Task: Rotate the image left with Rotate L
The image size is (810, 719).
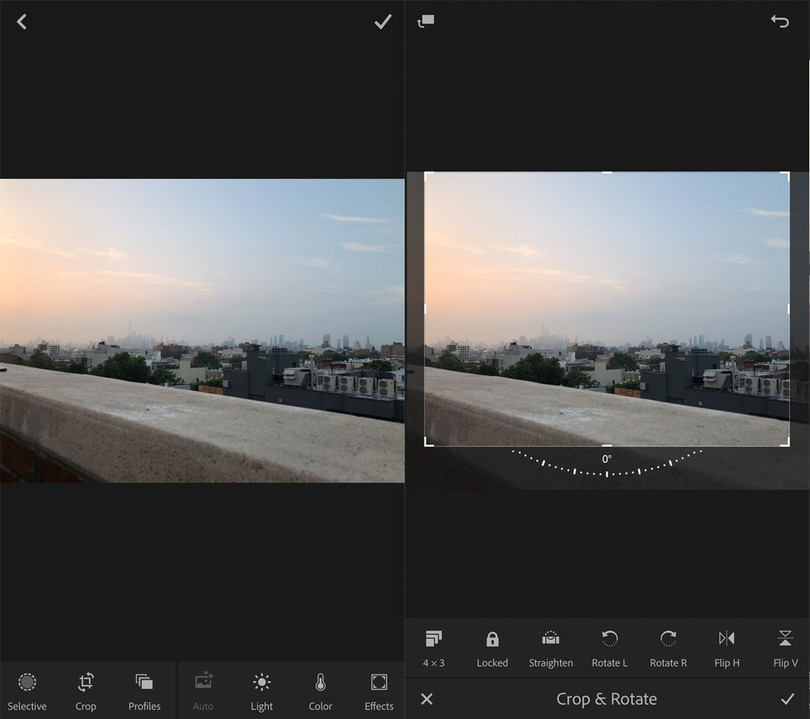Action: pyautogui.click(x=610, y=647)
